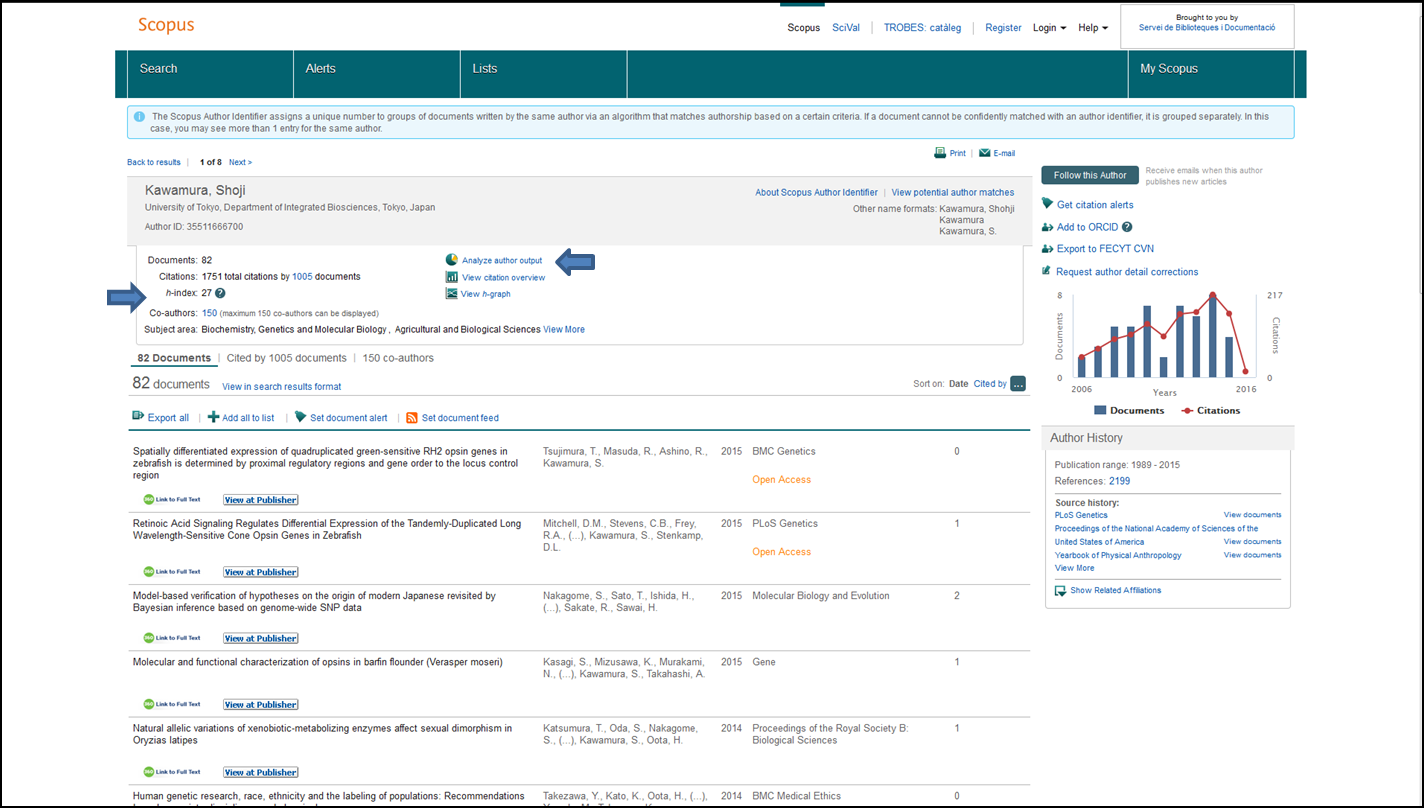Open Analyze author output pie icon
1424x808 pixels.
[452, 260]
